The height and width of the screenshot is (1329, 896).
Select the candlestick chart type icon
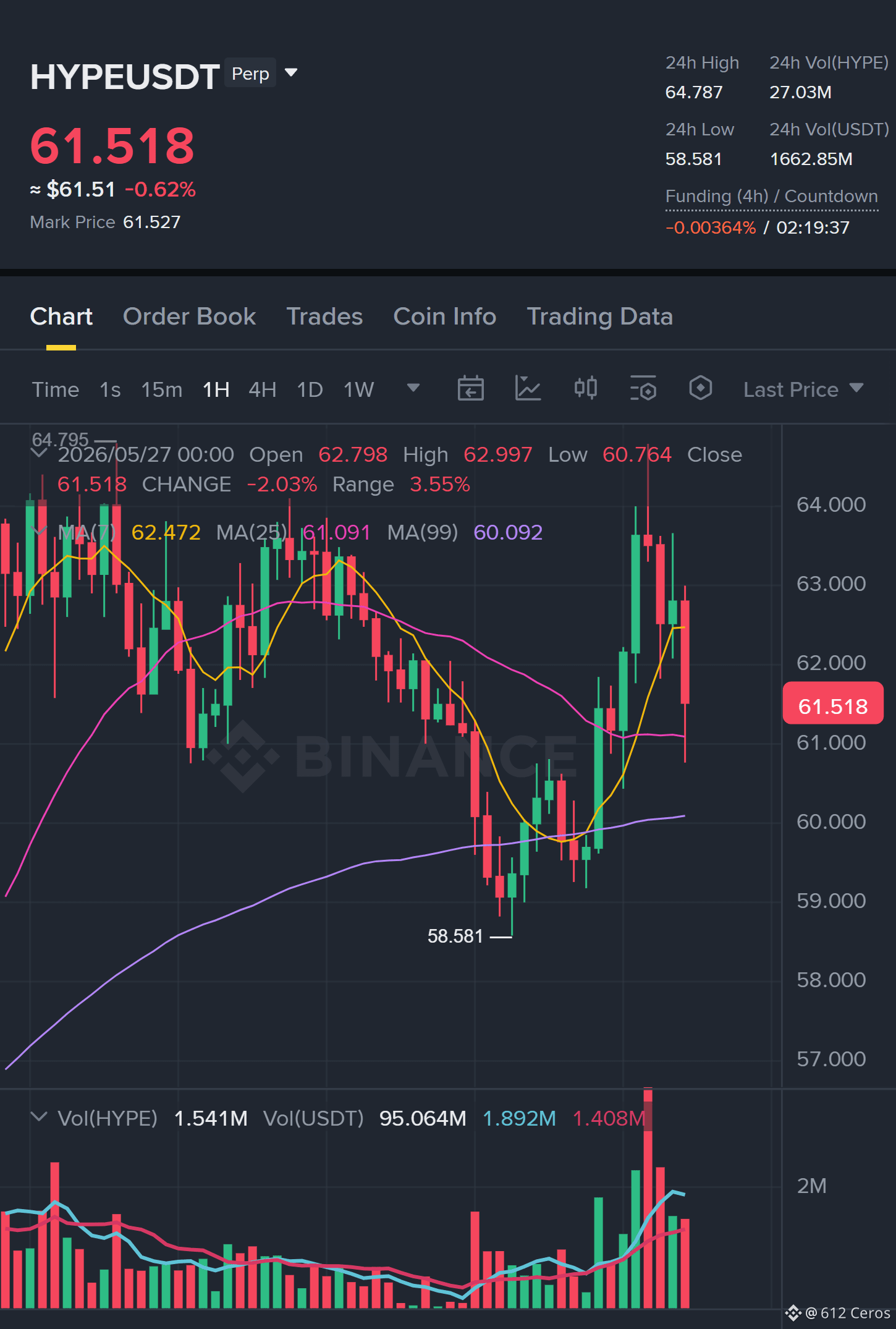click(585, 388)
